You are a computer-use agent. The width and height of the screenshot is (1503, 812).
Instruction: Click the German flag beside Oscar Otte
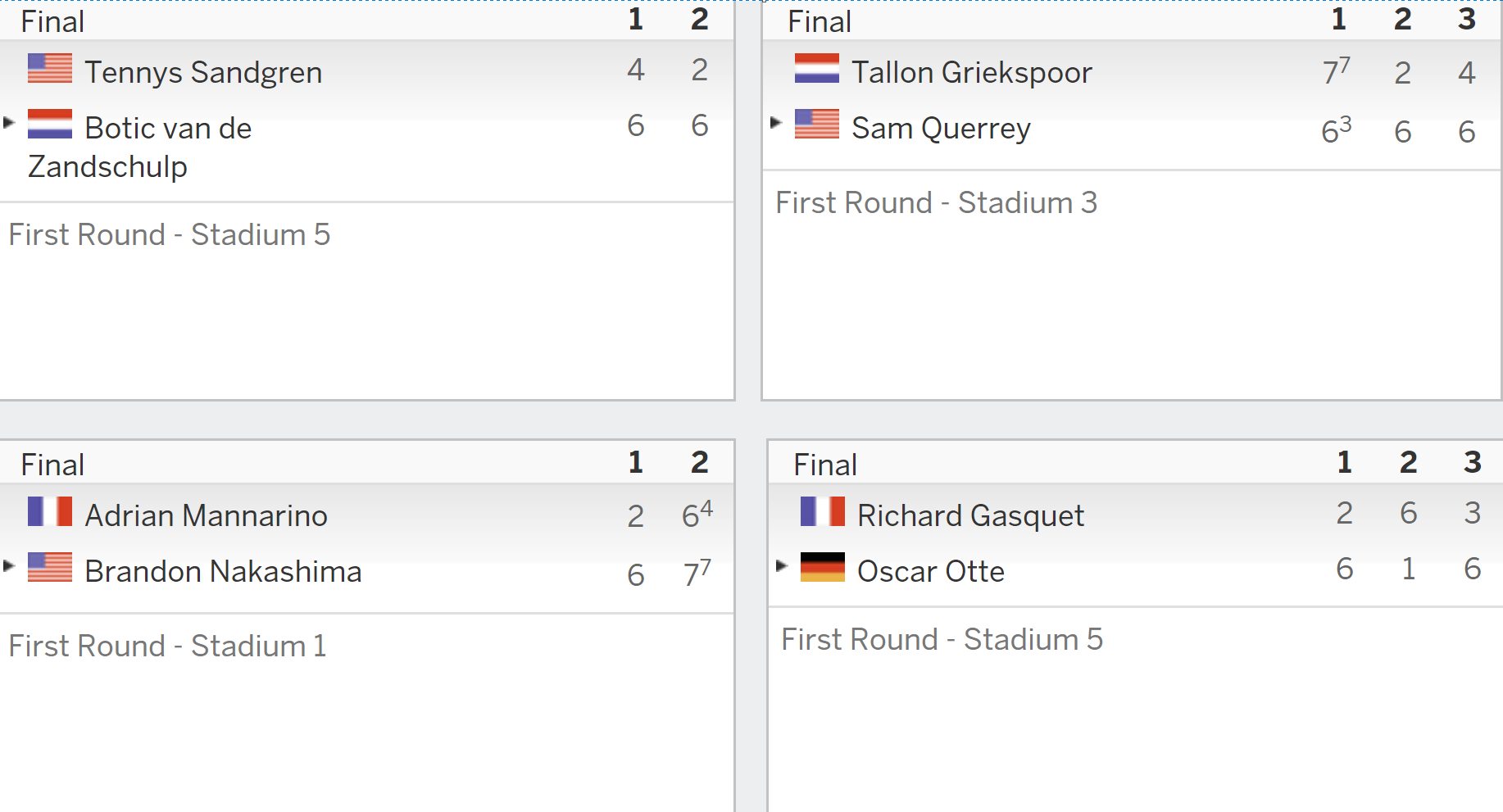pos(823,567)
